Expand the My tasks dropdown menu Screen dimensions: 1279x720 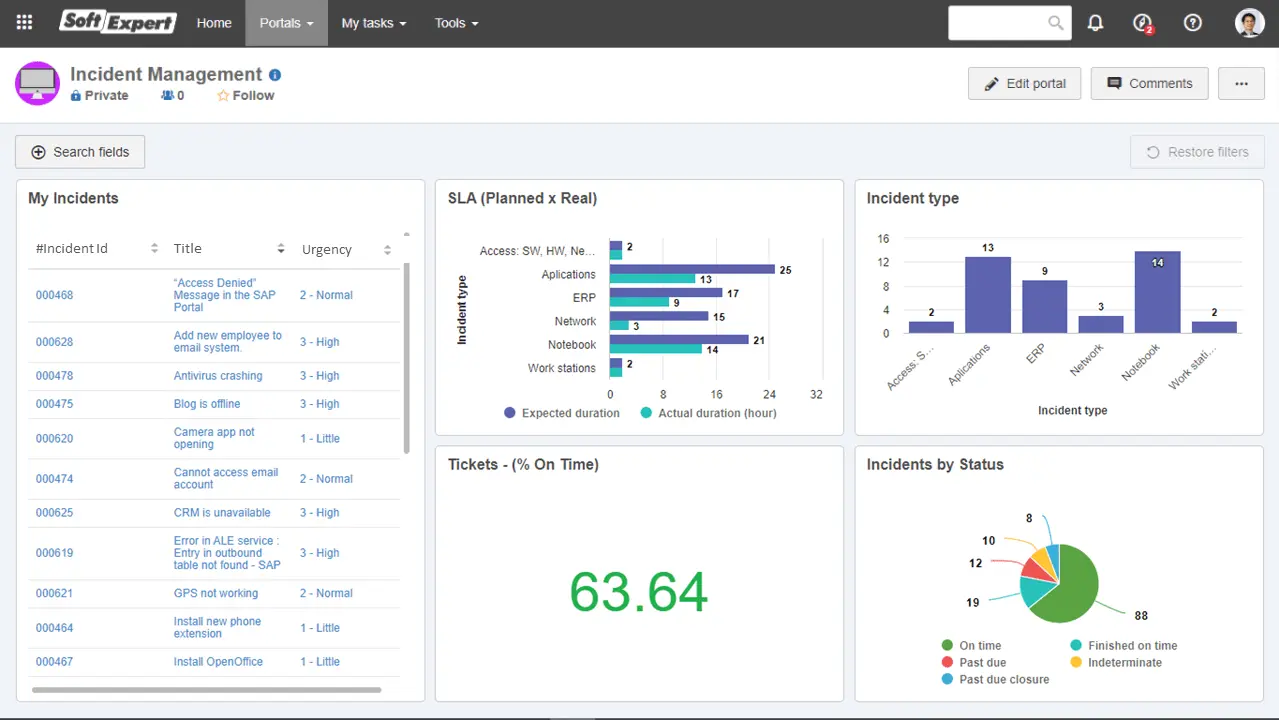coord(373,23)
